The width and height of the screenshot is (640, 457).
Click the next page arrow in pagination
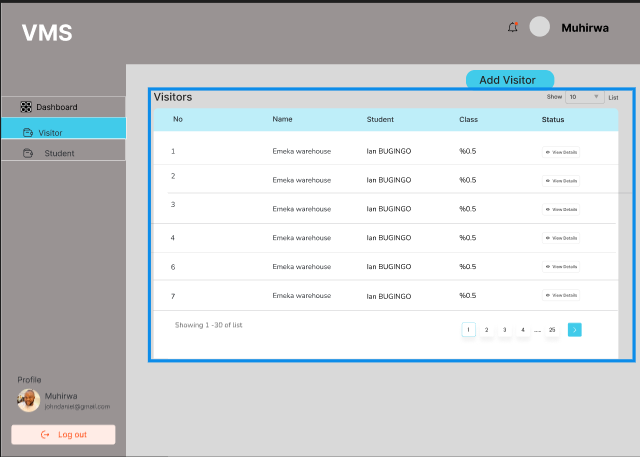(x=574, y=329)
